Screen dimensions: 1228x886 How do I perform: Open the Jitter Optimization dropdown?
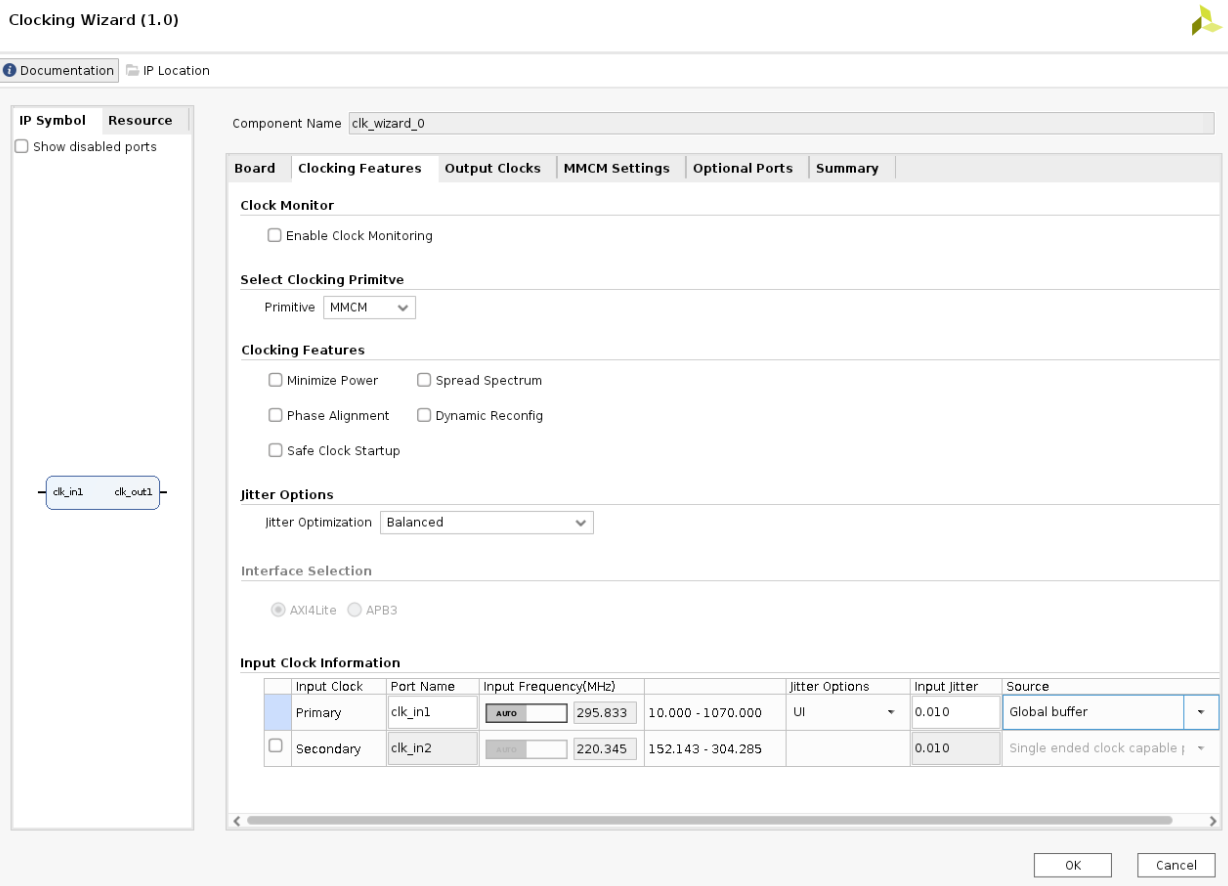487,522
